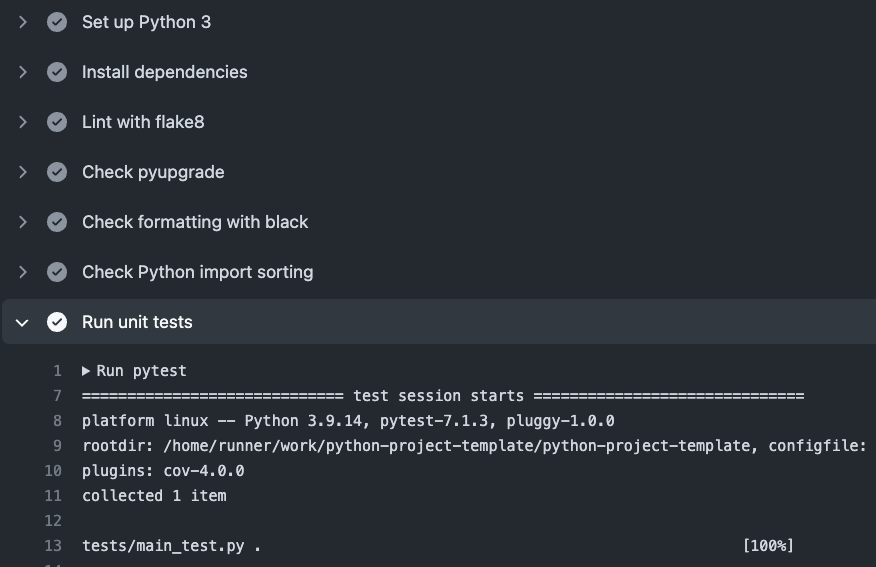Select the Check pyupgrade step title
The height and width of the screenshot is (567, 876).
(x=153, y=172)
